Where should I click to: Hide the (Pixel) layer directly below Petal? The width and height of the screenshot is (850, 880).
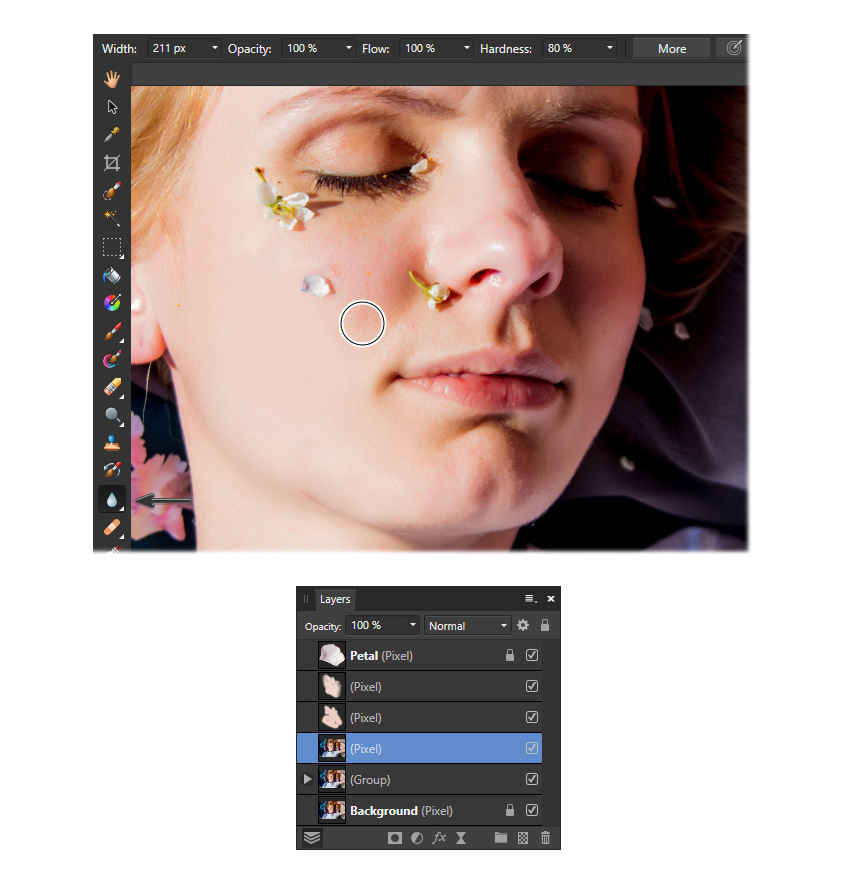[532, 686]
